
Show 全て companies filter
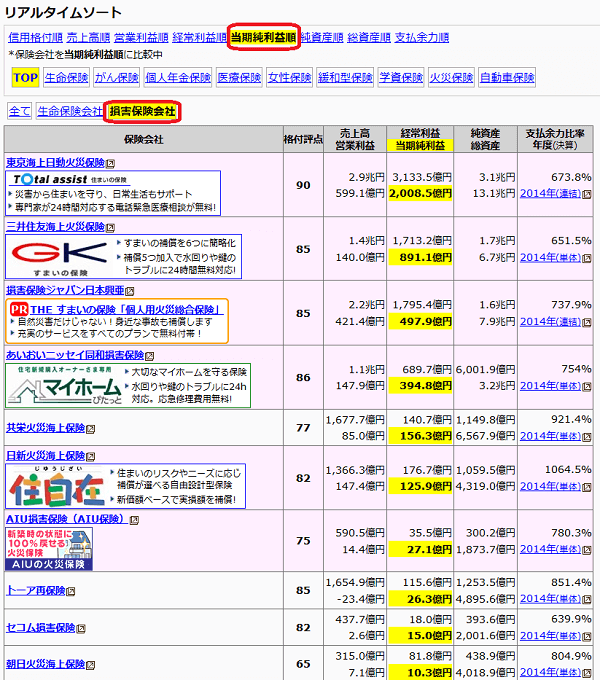(20, 111)
